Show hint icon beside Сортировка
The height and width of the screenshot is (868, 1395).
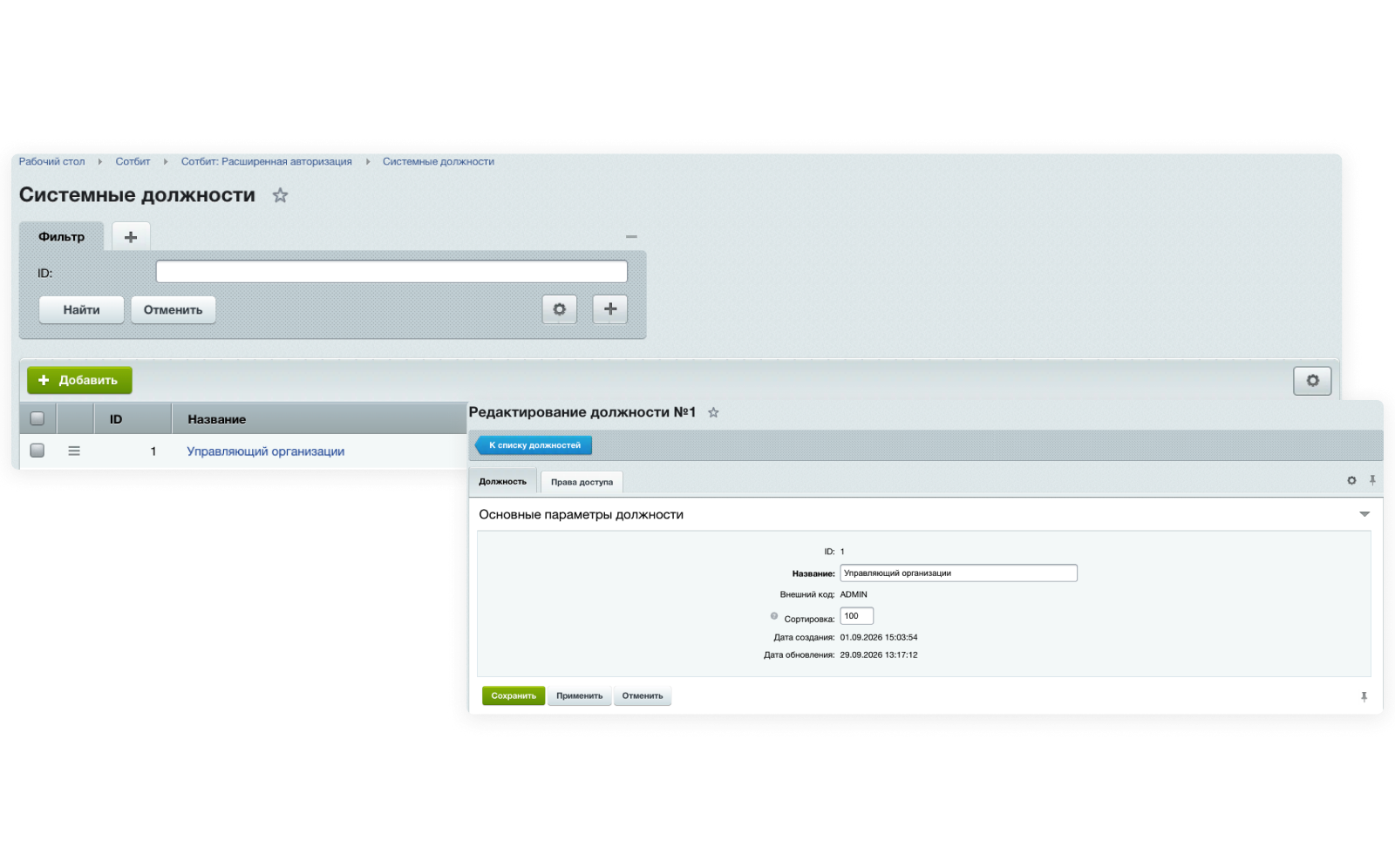click(774, 616)
